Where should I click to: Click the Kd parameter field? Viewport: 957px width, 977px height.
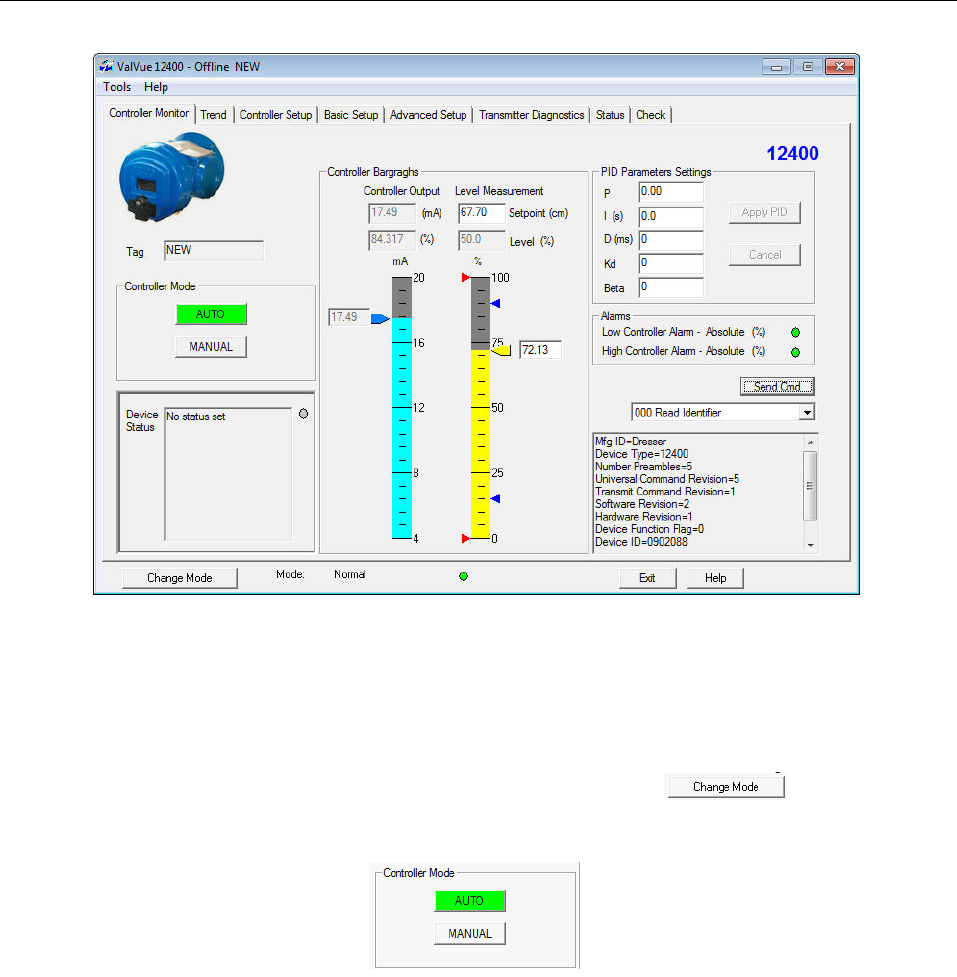(x=671, y=264)
